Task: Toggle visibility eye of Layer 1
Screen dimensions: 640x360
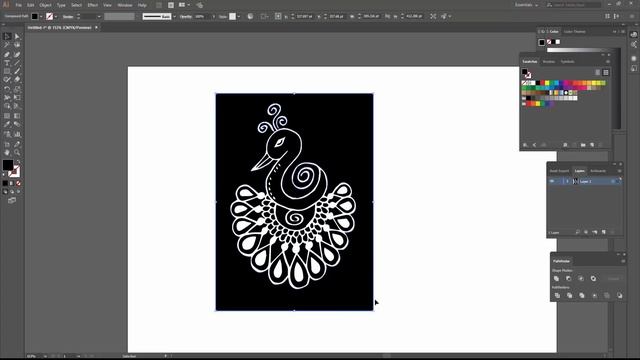Action: (x=552, y=181)
